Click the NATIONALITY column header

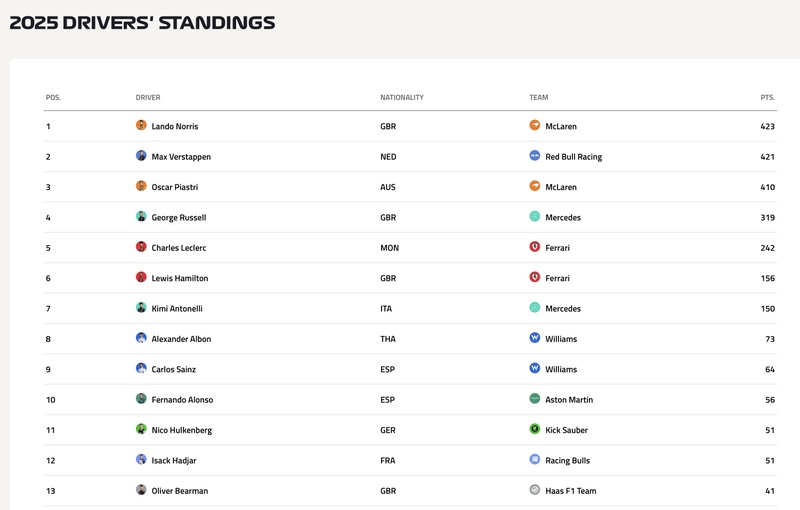(x=402, y=98)
